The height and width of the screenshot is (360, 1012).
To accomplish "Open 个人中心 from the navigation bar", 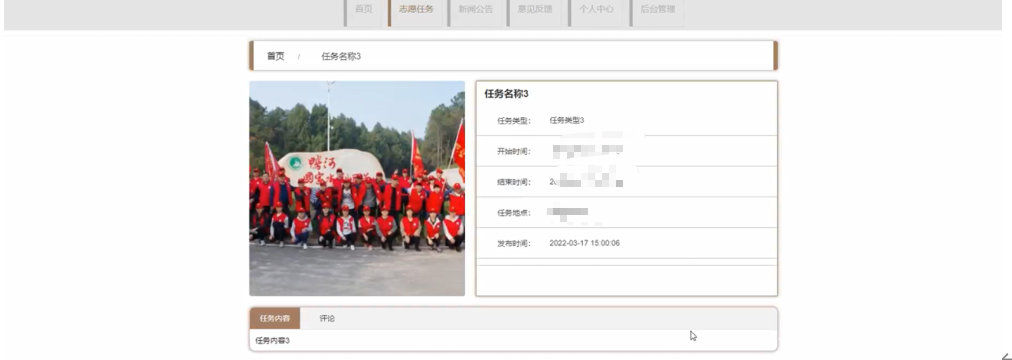I will (596, 10).
